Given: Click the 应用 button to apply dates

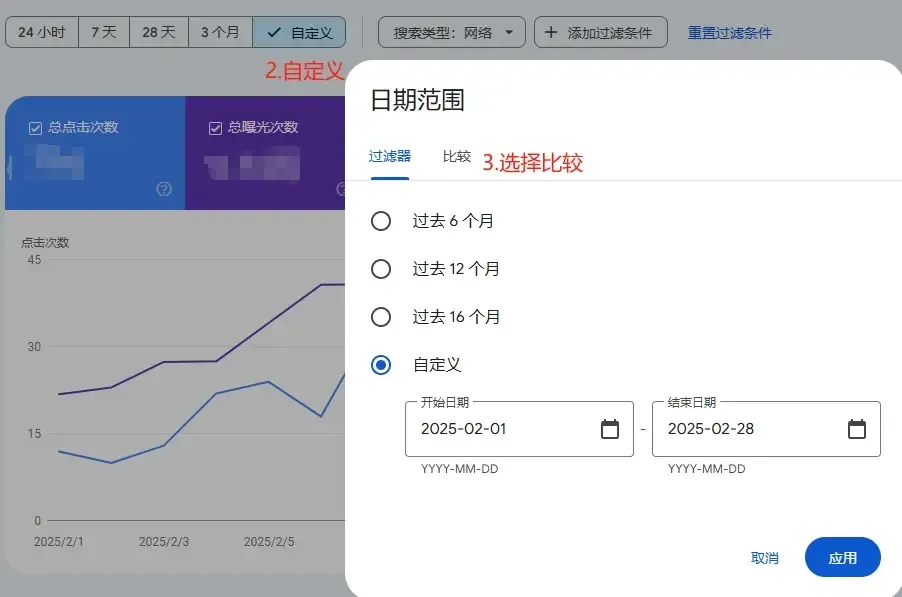Looking at the screenshot, I should pos(843,557).
